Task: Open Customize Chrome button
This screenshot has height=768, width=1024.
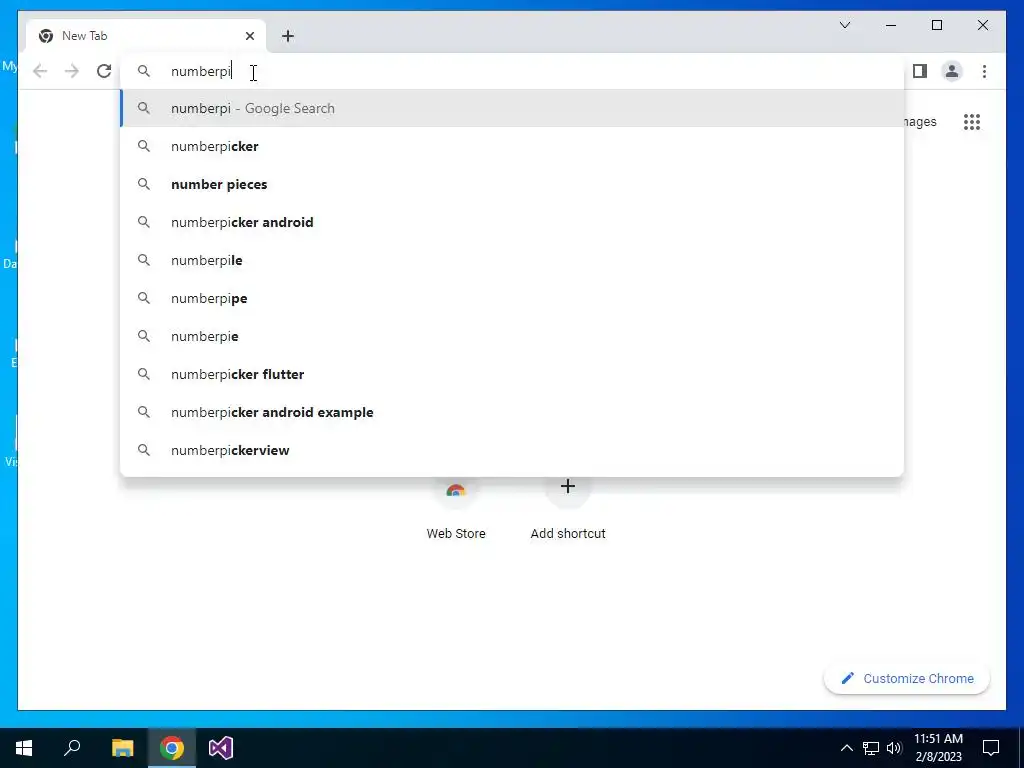Action: [907, 679]
